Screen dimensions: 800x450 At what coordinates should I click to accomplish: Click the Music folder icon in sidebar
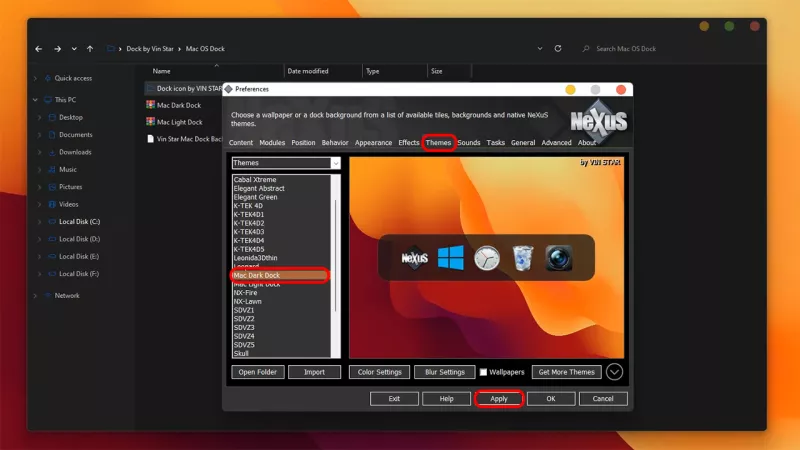tap(52, 169)
